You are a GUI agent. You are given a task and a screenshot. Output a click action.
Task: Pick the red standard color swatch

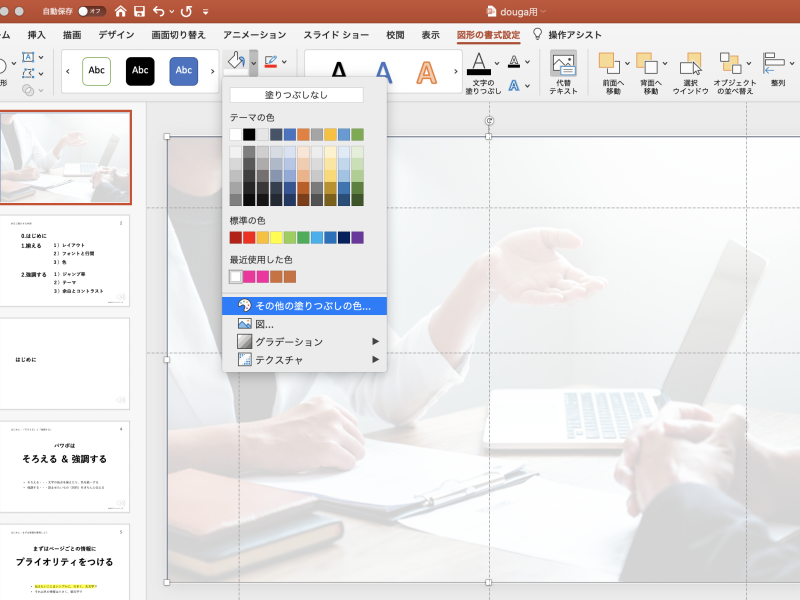click(249, 237)
